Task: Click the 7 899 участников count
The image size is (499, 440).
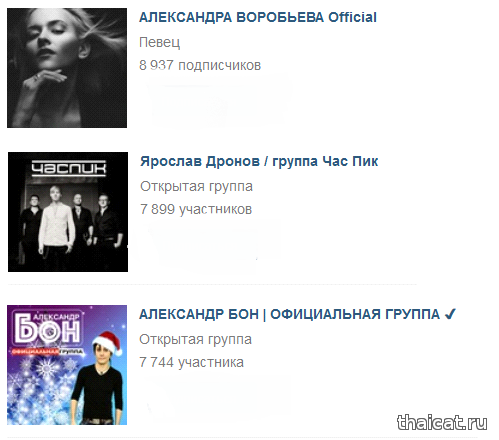Action: pyautogui.click(x=196, y=209)
